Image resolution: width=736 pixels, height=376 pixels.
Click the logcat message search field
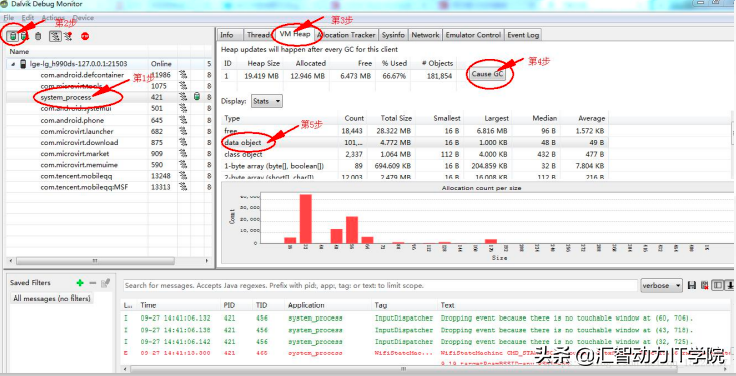tap(380, 285)
